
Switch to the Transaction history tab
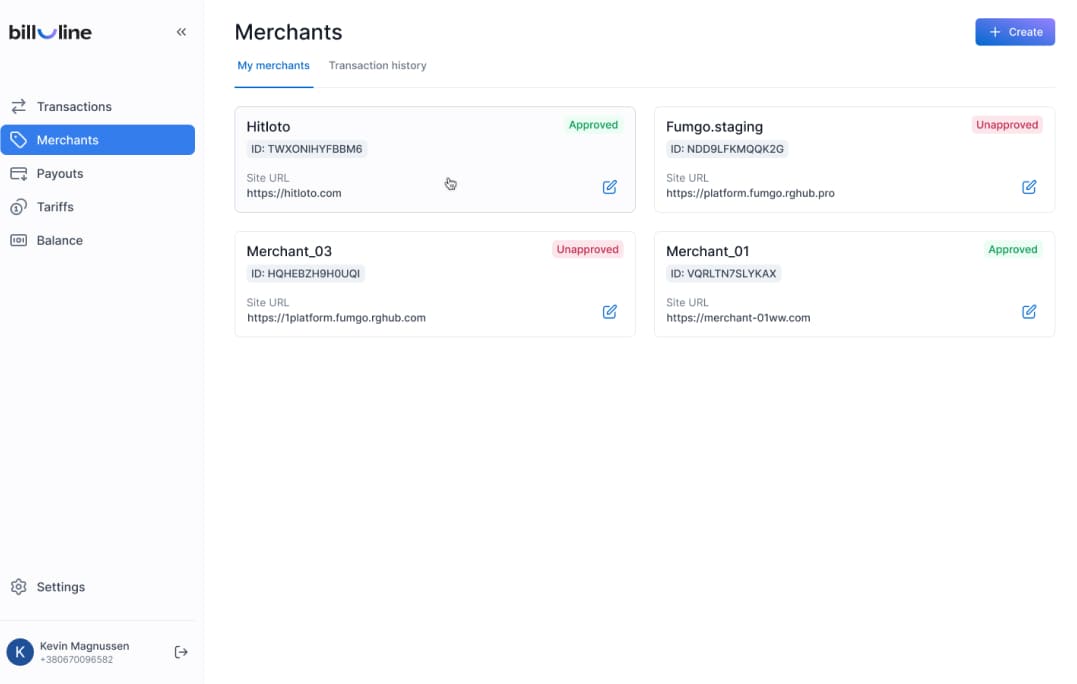tap(377, 66)
